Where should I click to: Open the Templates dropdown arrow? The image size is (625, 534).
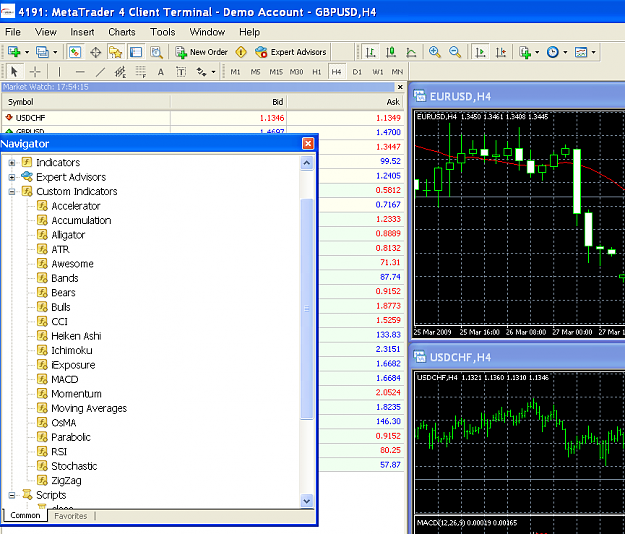tap(594, 52)
